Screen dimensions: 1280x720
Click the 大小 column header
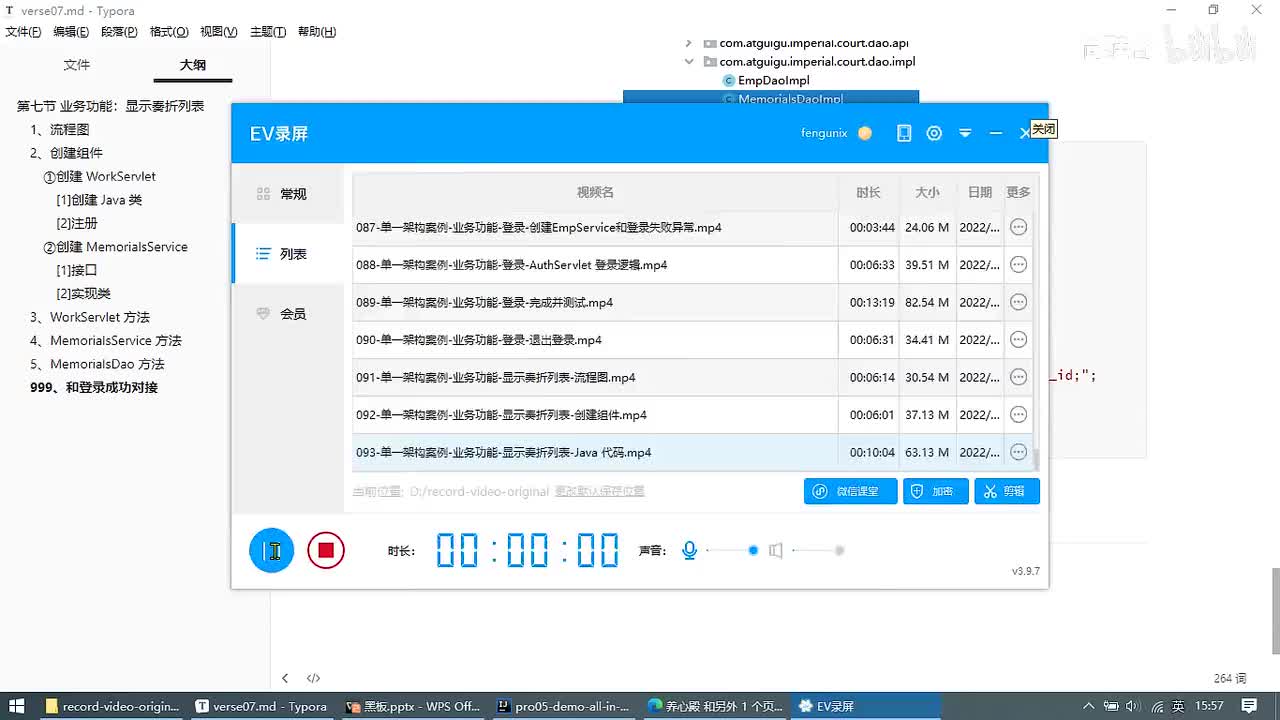coord(927,192)
